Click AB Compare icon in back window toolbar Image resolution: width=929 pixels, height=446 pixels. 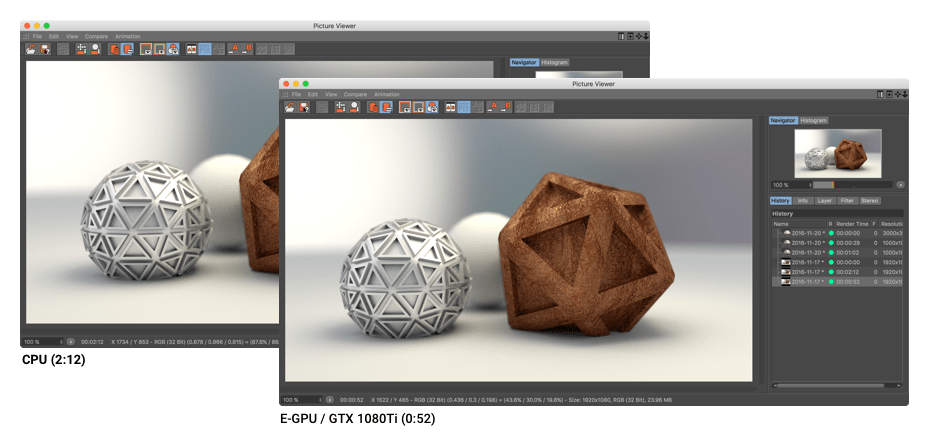point(192,49)
